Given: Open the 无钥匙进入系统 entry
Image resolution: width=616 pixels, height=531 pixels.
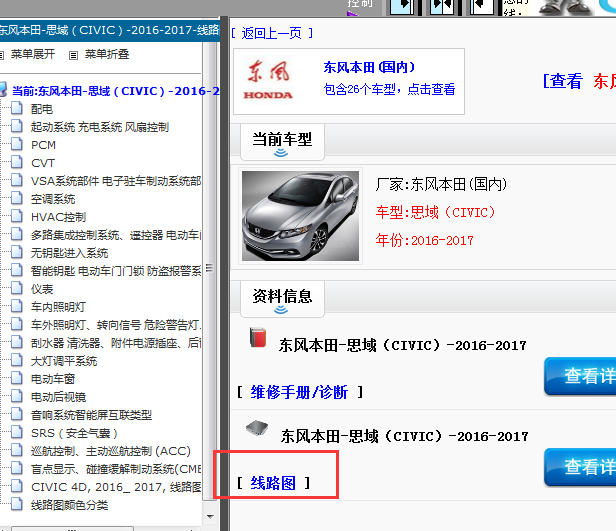Looking at the screenshot, I should [x=70, y=253].
